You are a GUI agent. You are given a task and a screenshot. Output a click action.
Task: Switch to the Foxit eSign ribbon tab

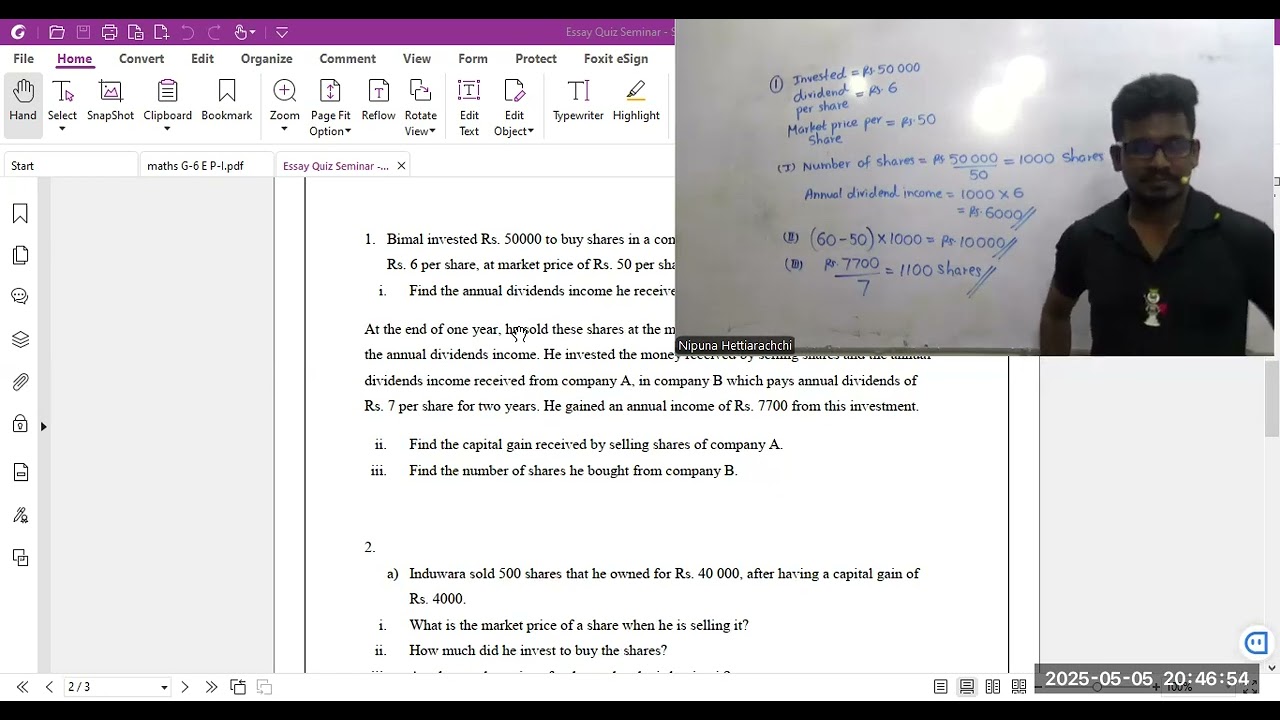pyautogui.click(x=616, y=59)
